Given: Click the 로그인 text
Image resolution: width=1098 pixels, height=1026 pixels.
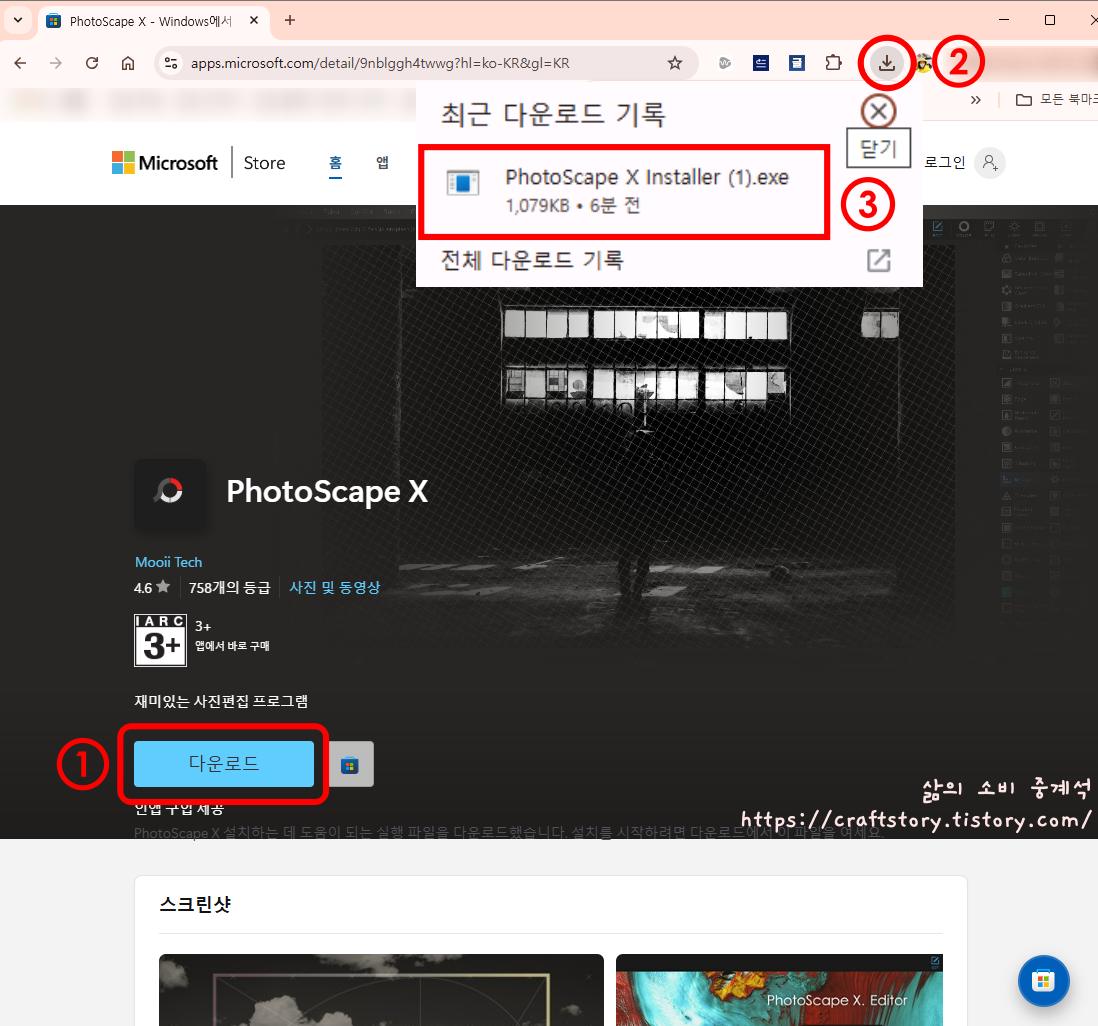Looking at the screenshot, I should (x=945, y=162).
